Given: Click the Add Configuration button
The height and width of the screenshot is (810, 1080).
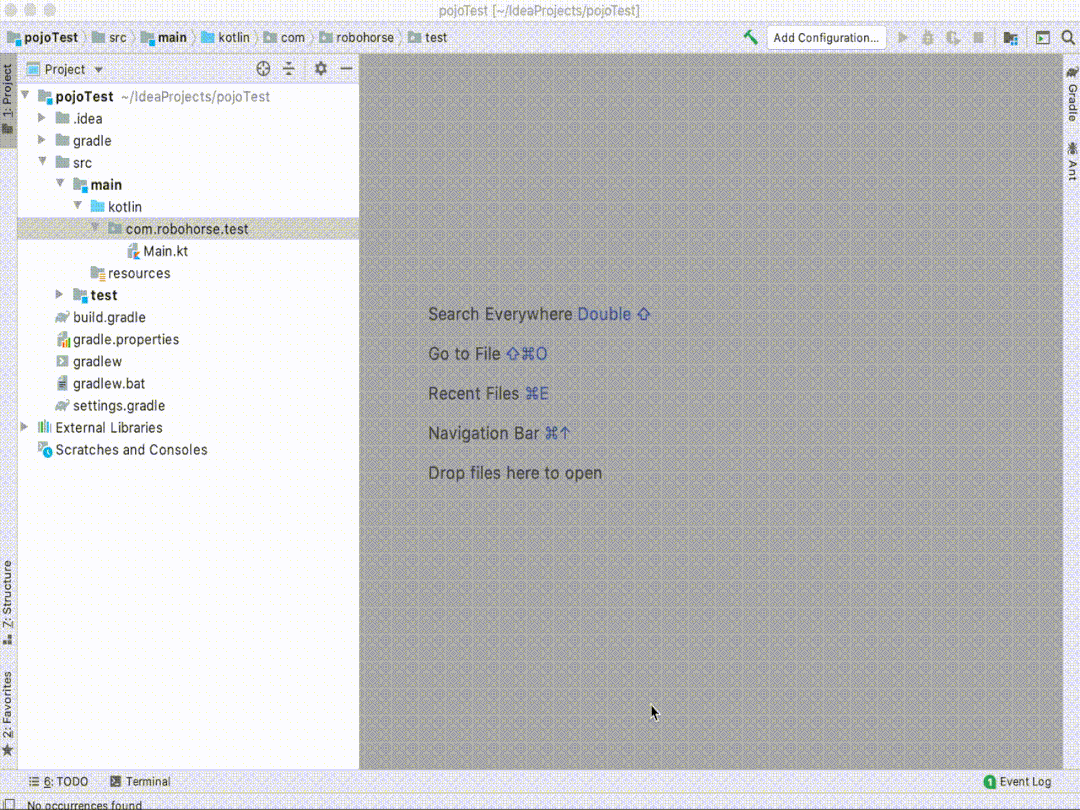Looking at the screenshot, I should pyautogui.click(x=825, y=37).
